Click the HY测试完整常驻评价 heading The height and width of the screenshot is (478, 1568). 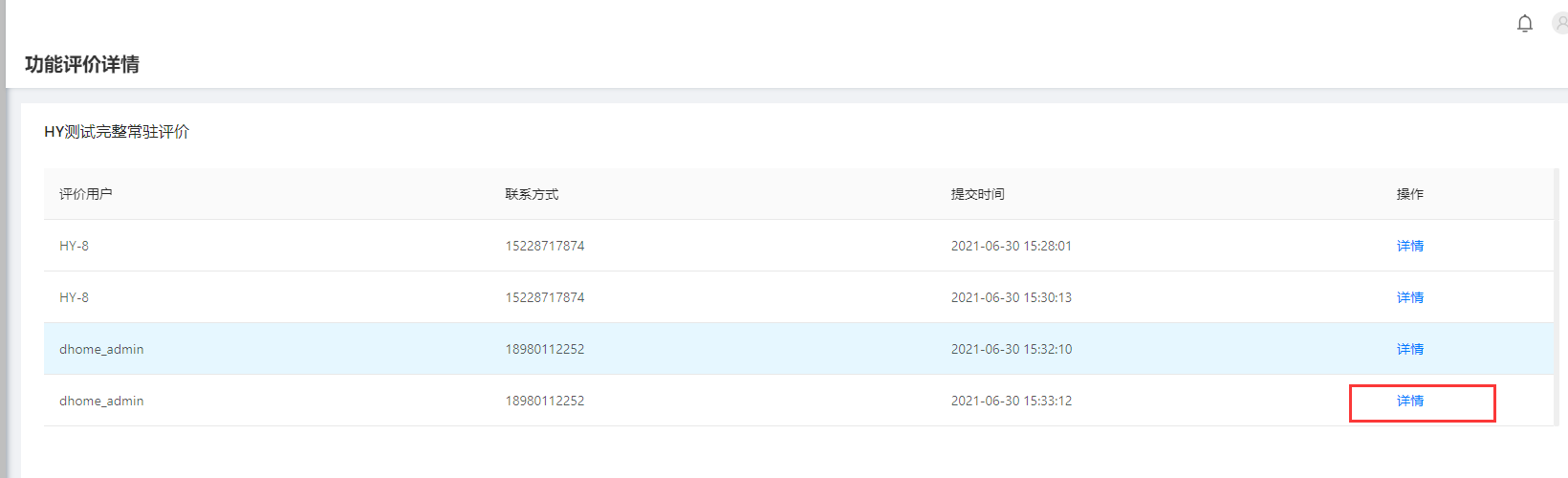click(x=117, y=132)
